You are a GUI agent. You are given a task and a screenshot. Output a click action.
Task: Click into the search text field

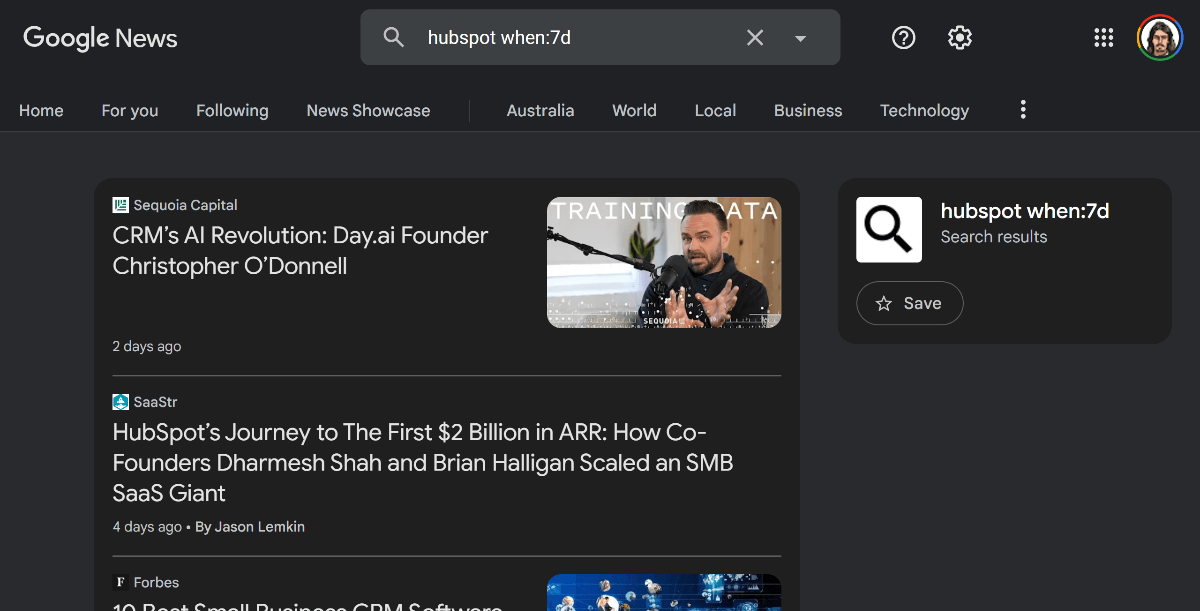570,38
